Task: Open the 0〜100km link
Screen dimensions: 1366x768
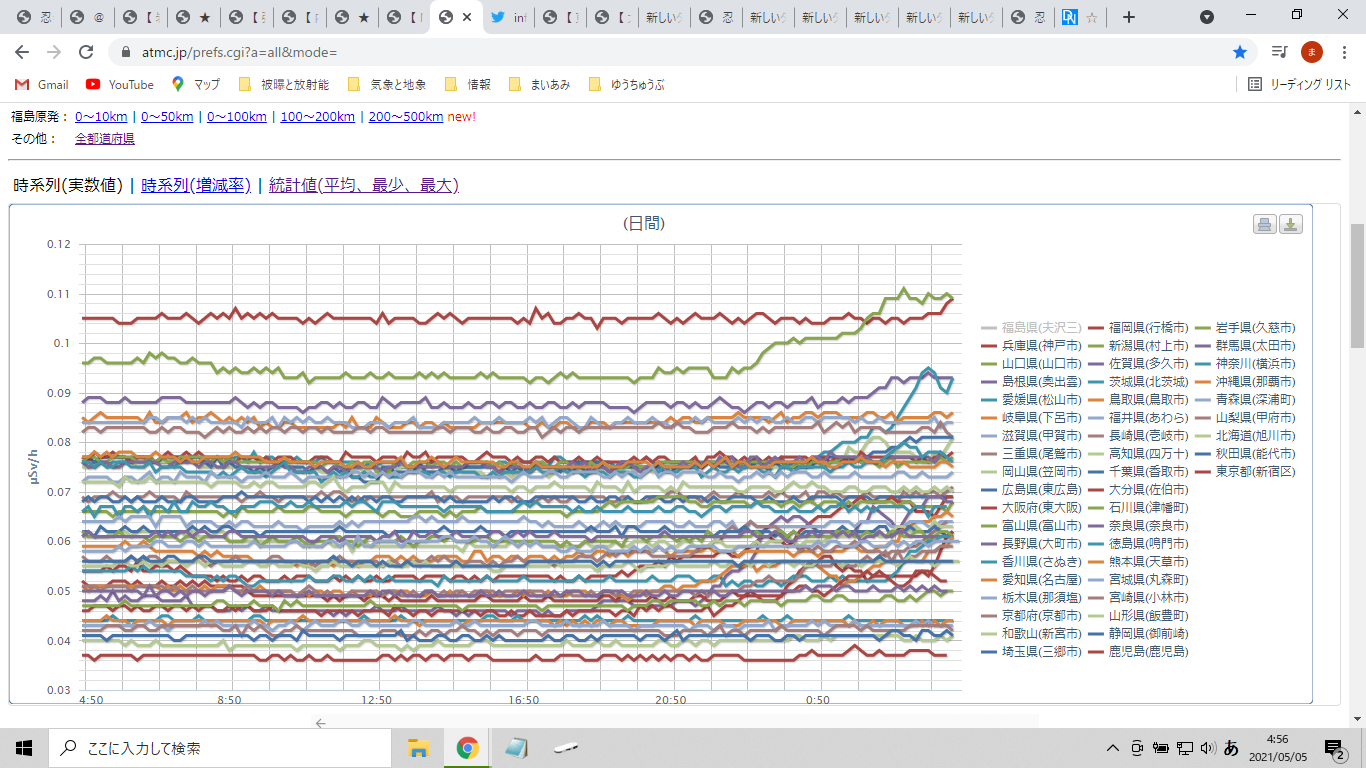Action: point(237,117)
